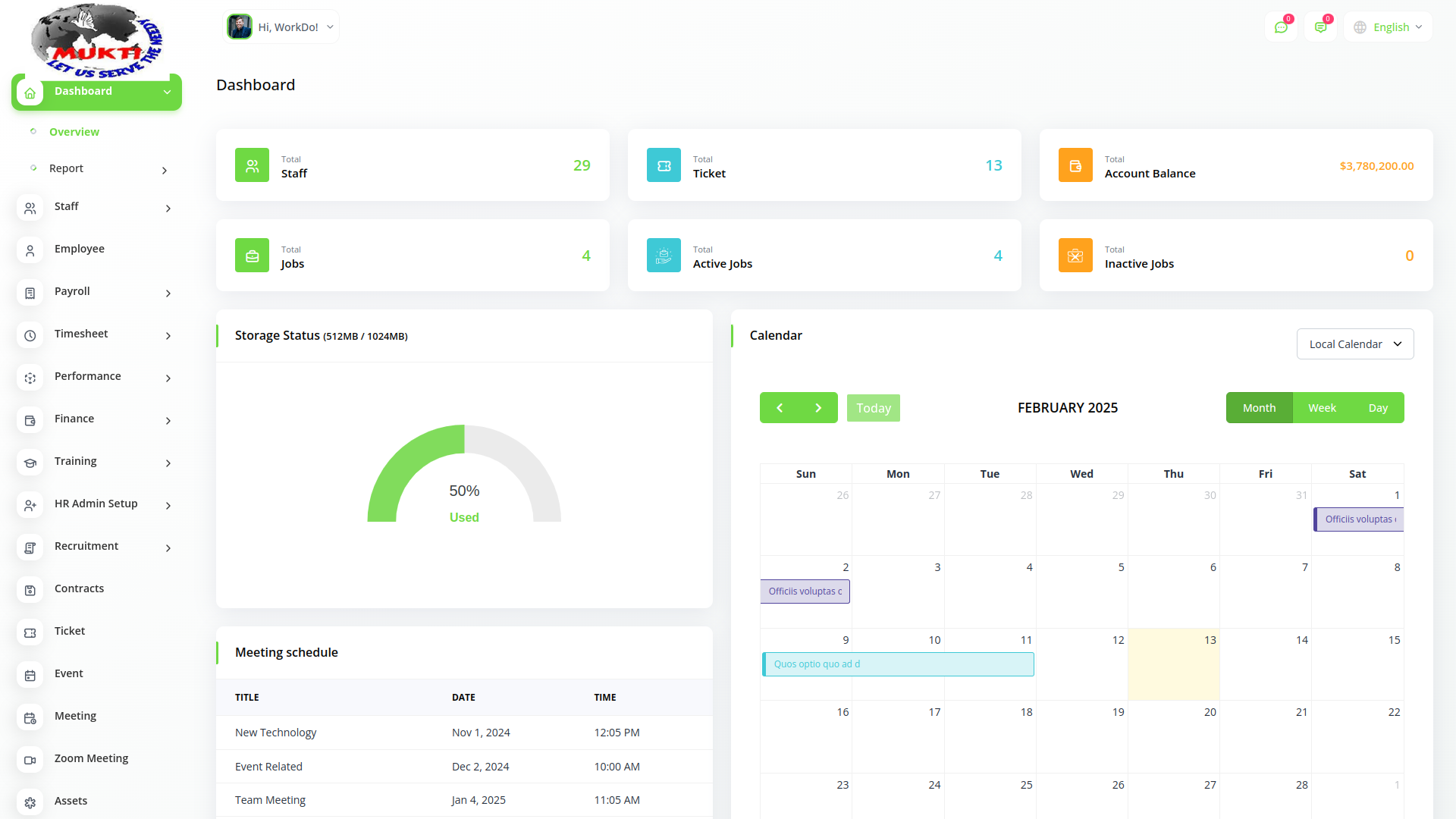Open the Local Calendar dropdown
Screen dimensions: 1456x819
(1354, 344)
